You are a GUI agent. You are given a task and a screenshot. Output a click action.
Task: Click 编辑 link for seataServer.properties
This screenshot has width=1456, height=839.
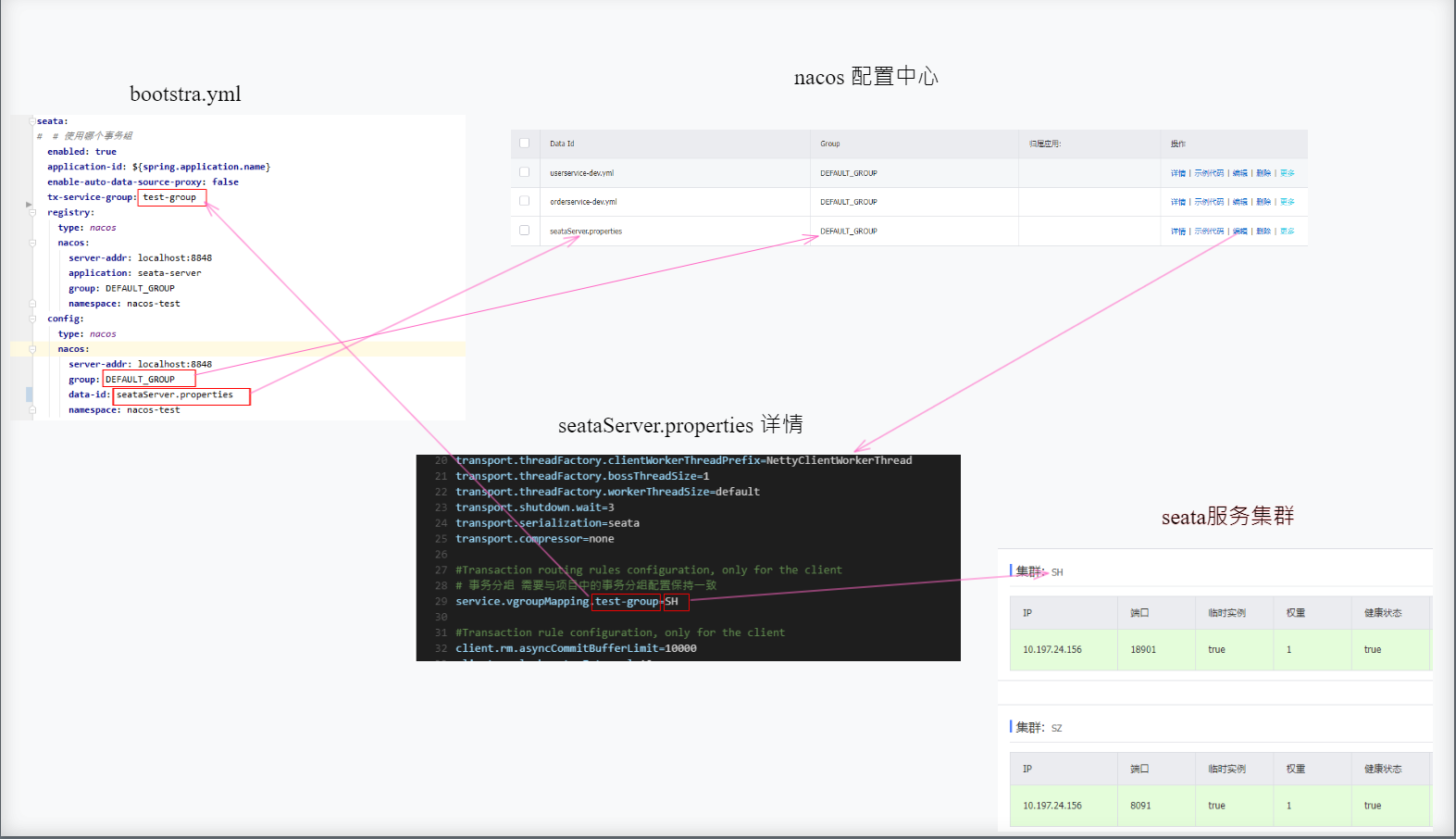(1239, 232)
